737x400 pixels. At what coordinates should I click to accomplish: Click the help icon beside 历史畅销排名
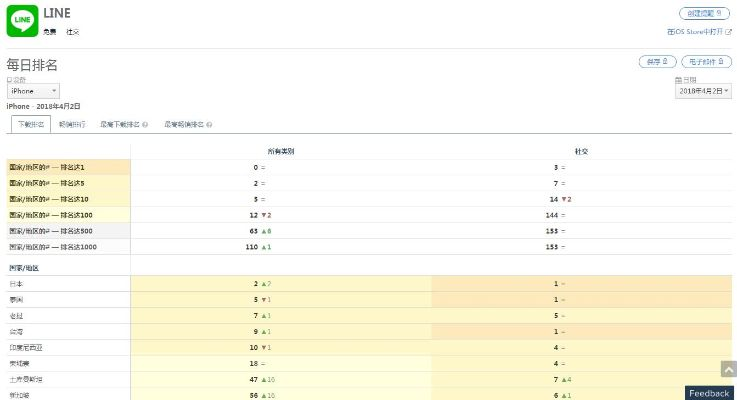tap(210, 125)
